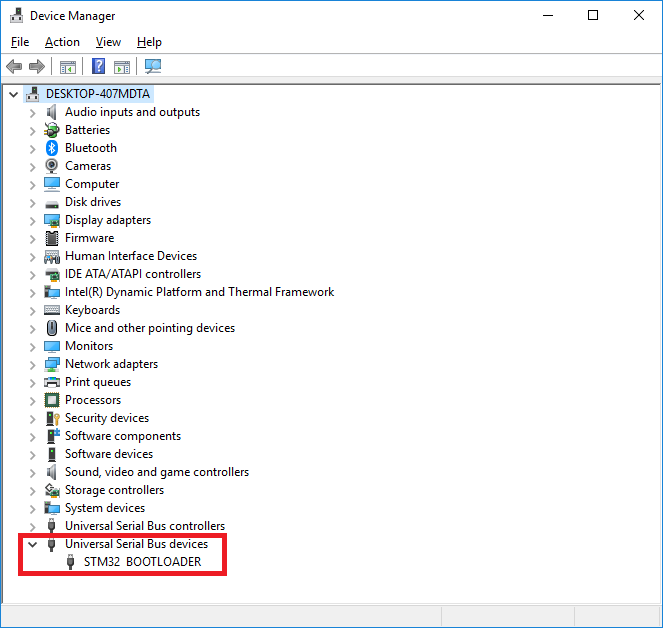663x628 pixels.
Task: Click the Human Interface Devices icon
Action: coord(52,256)
